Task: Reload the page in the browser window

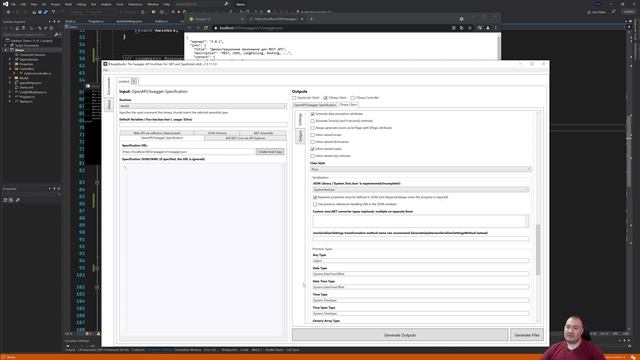Action: coord(206,28)
